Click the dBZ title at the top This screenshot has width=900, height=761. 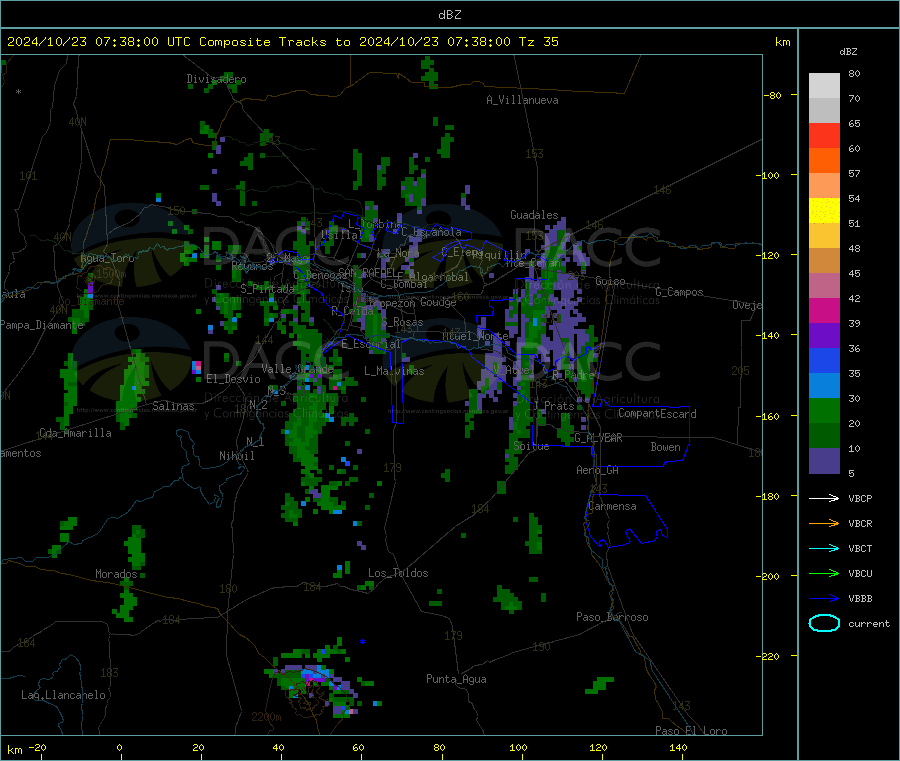[x=449, y=15]
